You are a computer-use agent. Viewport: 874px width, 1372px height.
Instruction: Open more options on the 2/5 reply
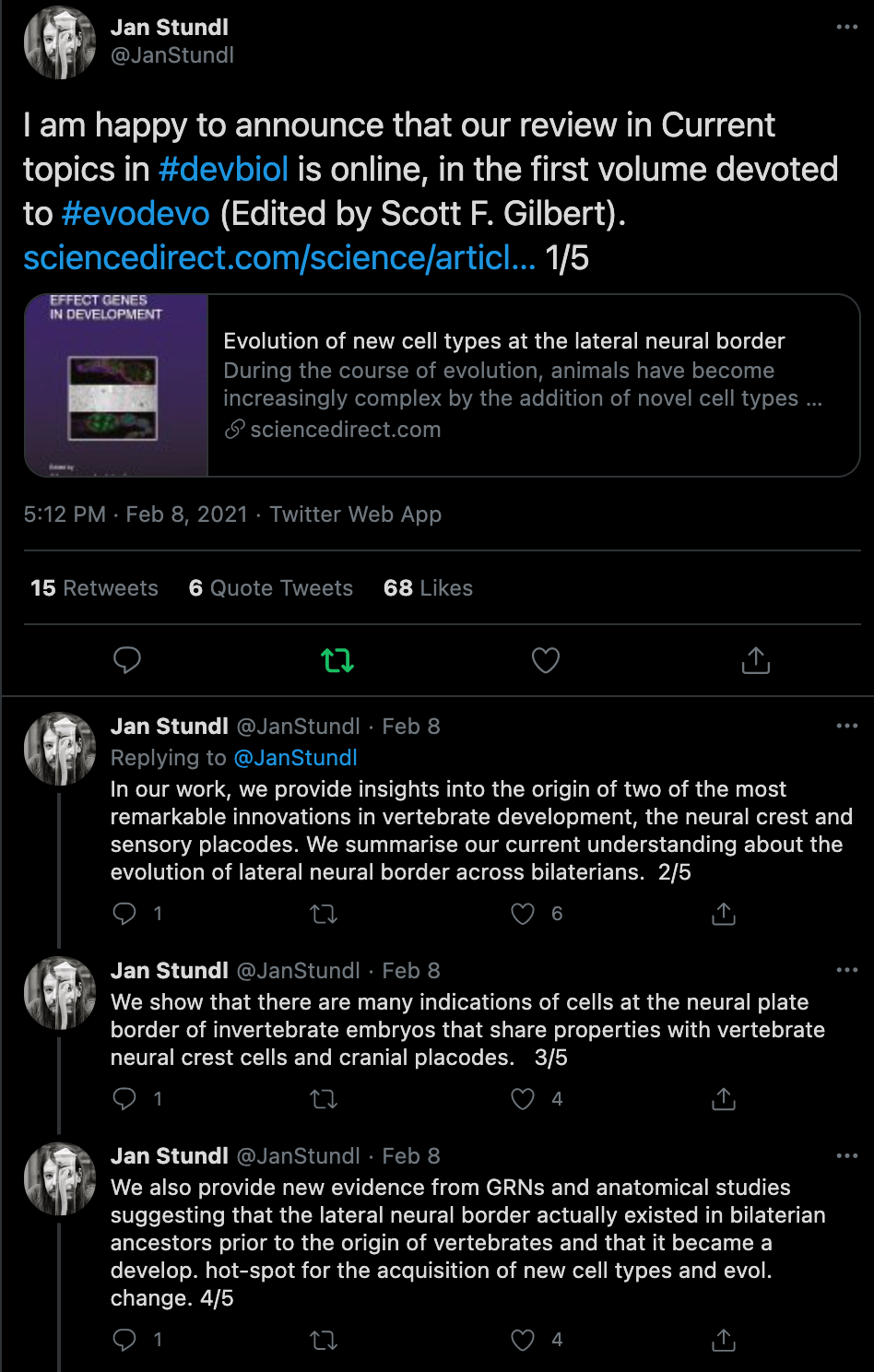point(846,727)
